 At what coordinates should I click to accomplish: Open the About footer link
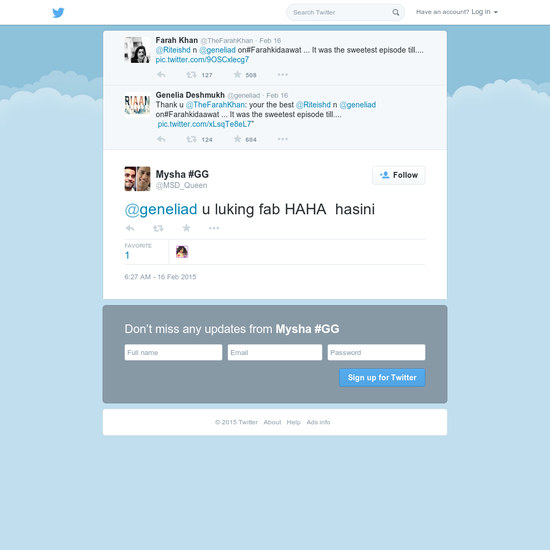[x=272, y=422]
